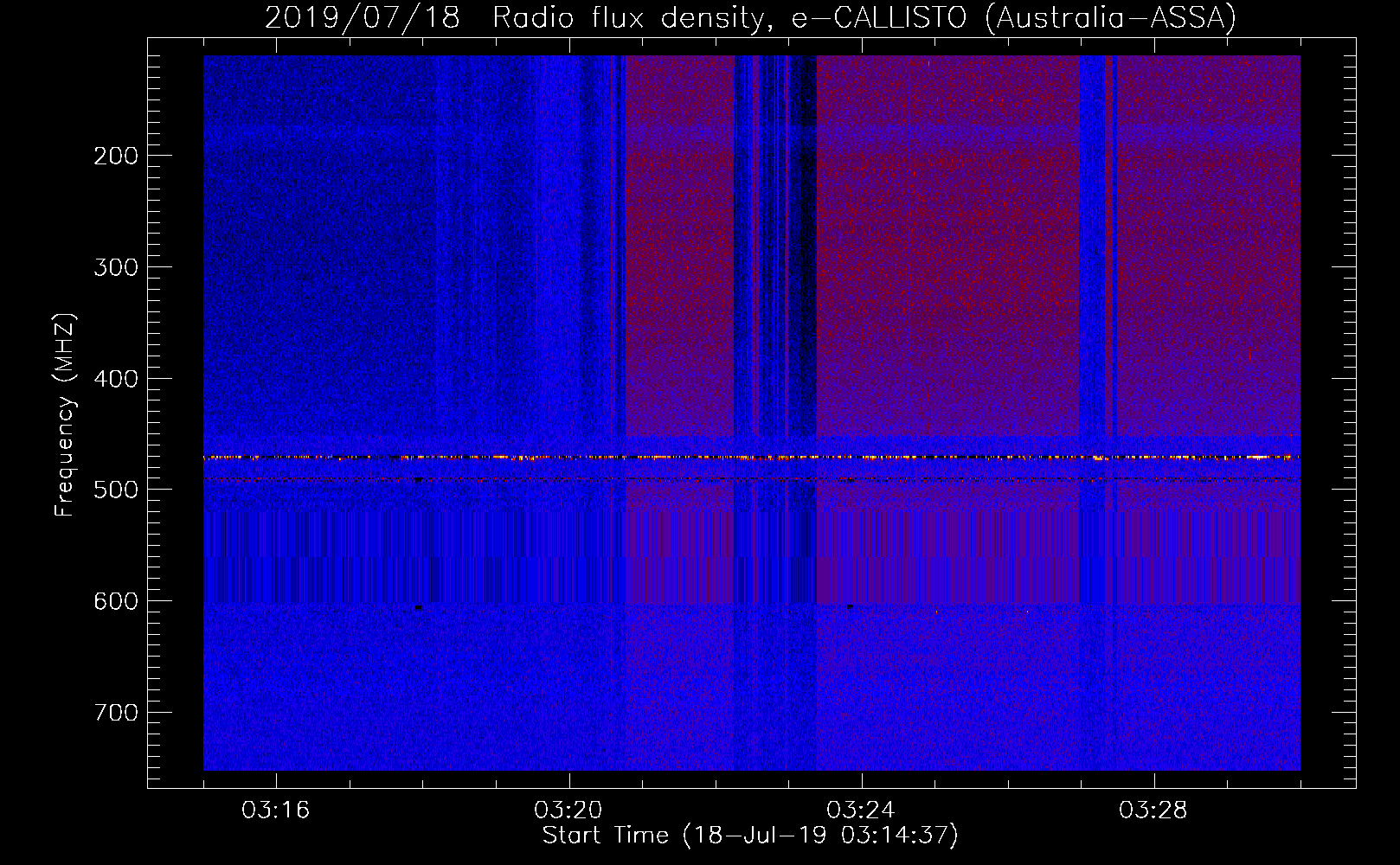The image size is (1400, 865).
Task: Click the 700 frequency tick label
Action: (x=115, y=713)
